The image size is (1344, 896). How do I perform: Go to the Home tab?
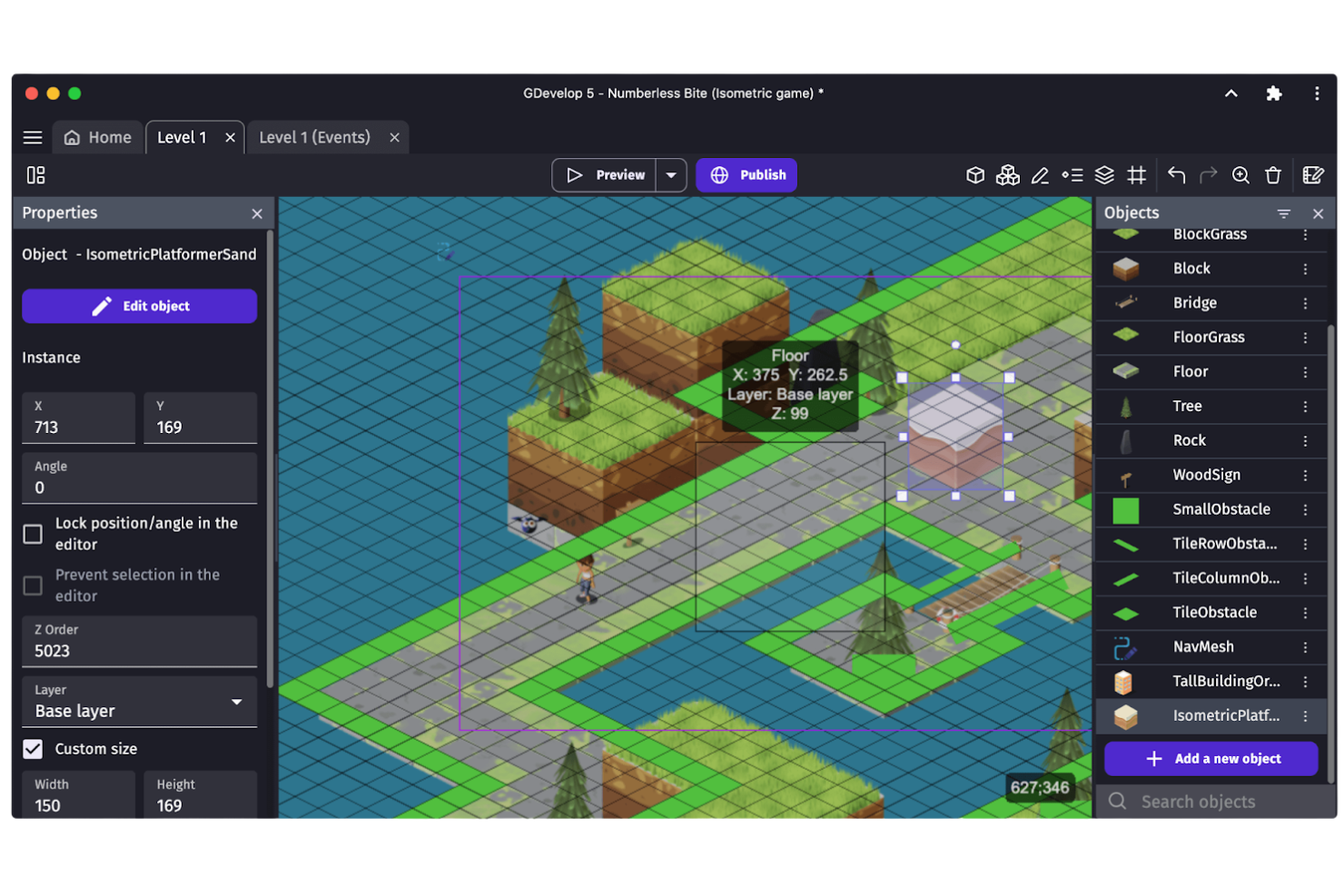97,137
